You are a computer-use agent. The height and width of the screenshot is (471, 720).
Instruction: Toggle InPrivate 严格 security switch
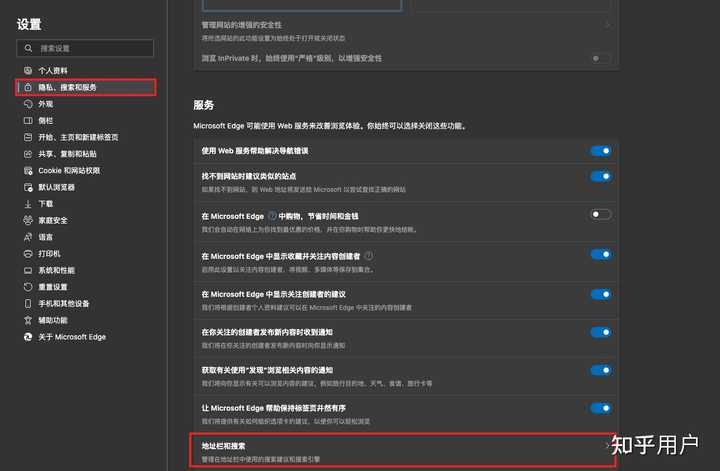(x=601, y=58)
